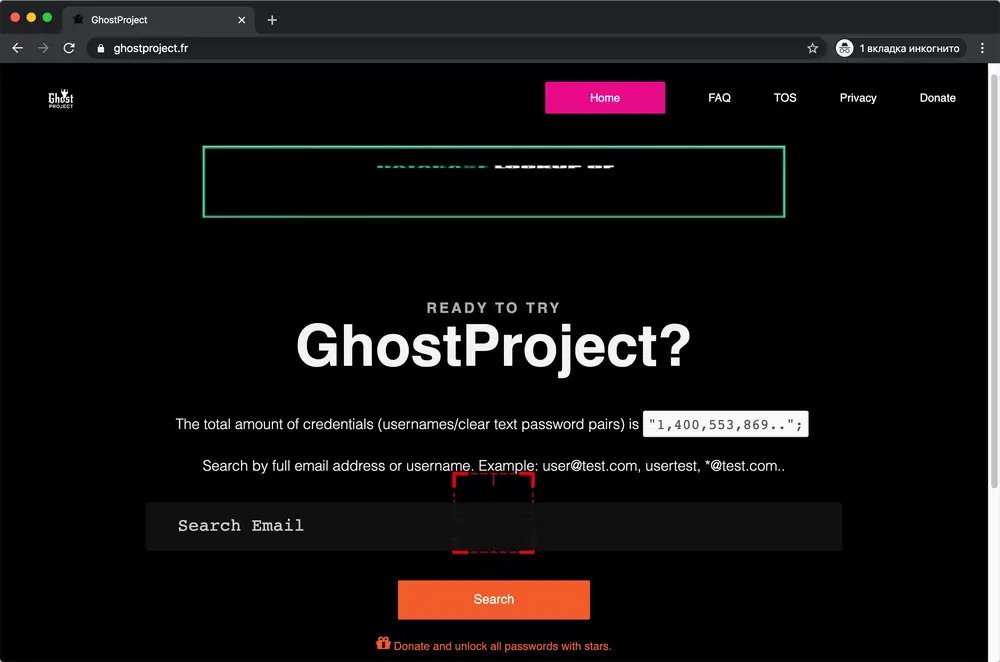The height and width of the screenshot is (662, 1000).
Task: Click the credentials total counter text
Action: pos(725,424)
